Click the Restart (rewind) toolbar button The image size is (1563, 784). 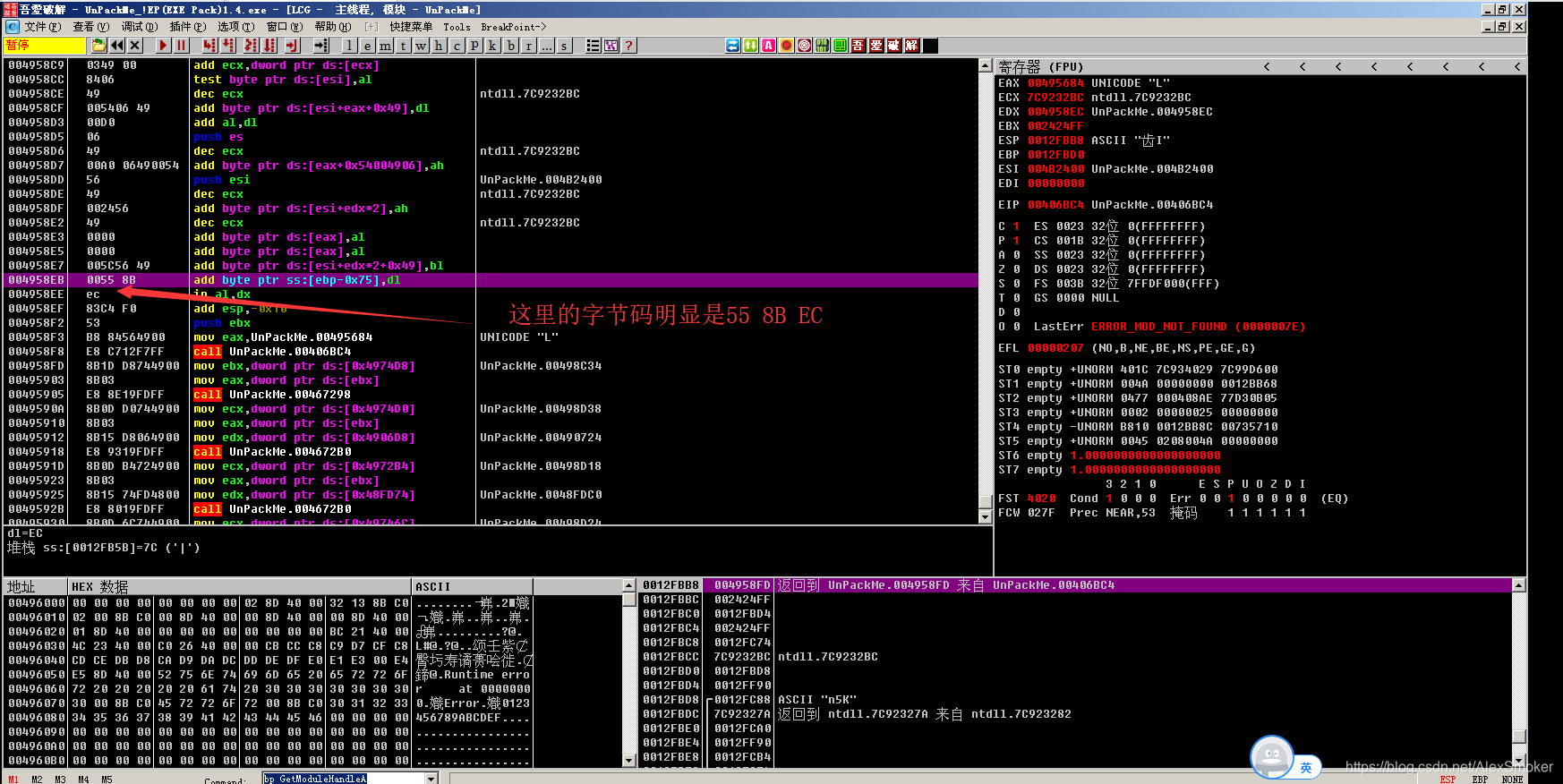(117, 46)
